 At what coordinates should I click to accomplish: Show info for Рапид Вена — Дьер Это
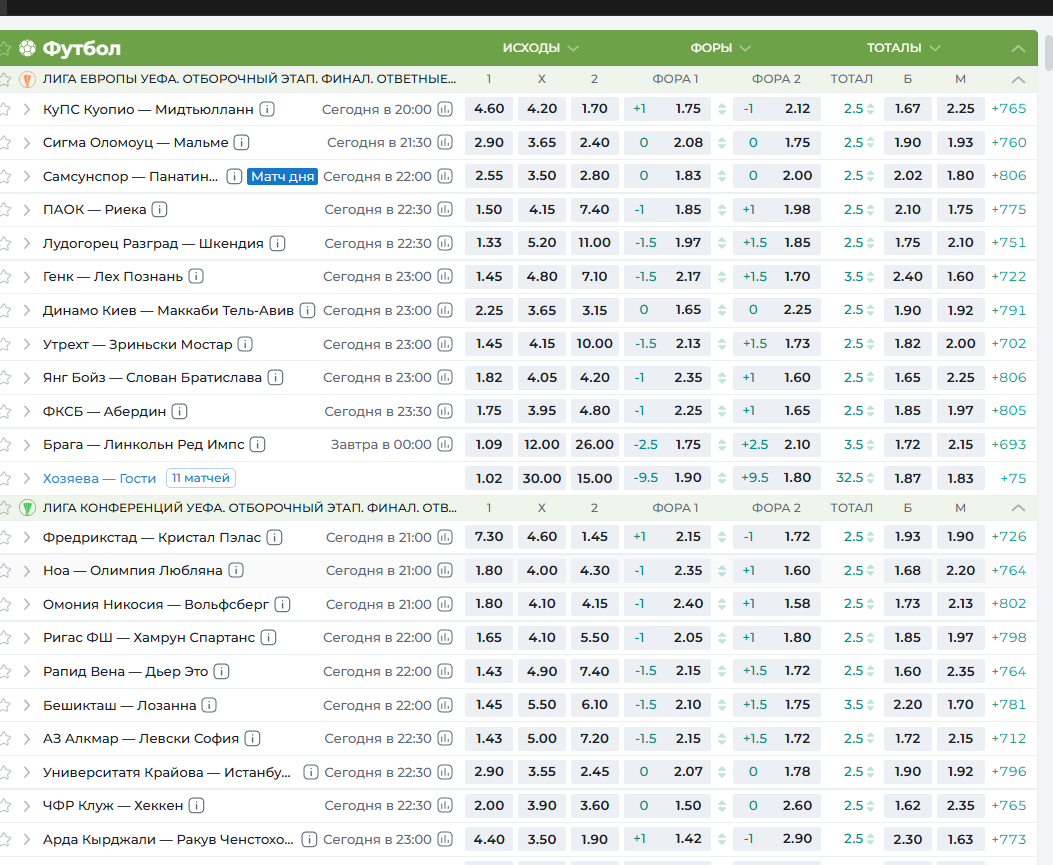[x=222, y=672]
